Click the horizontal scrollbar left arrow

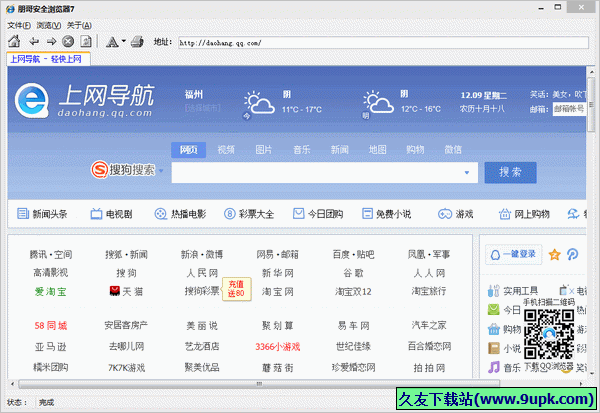click(x=12, y=384)
